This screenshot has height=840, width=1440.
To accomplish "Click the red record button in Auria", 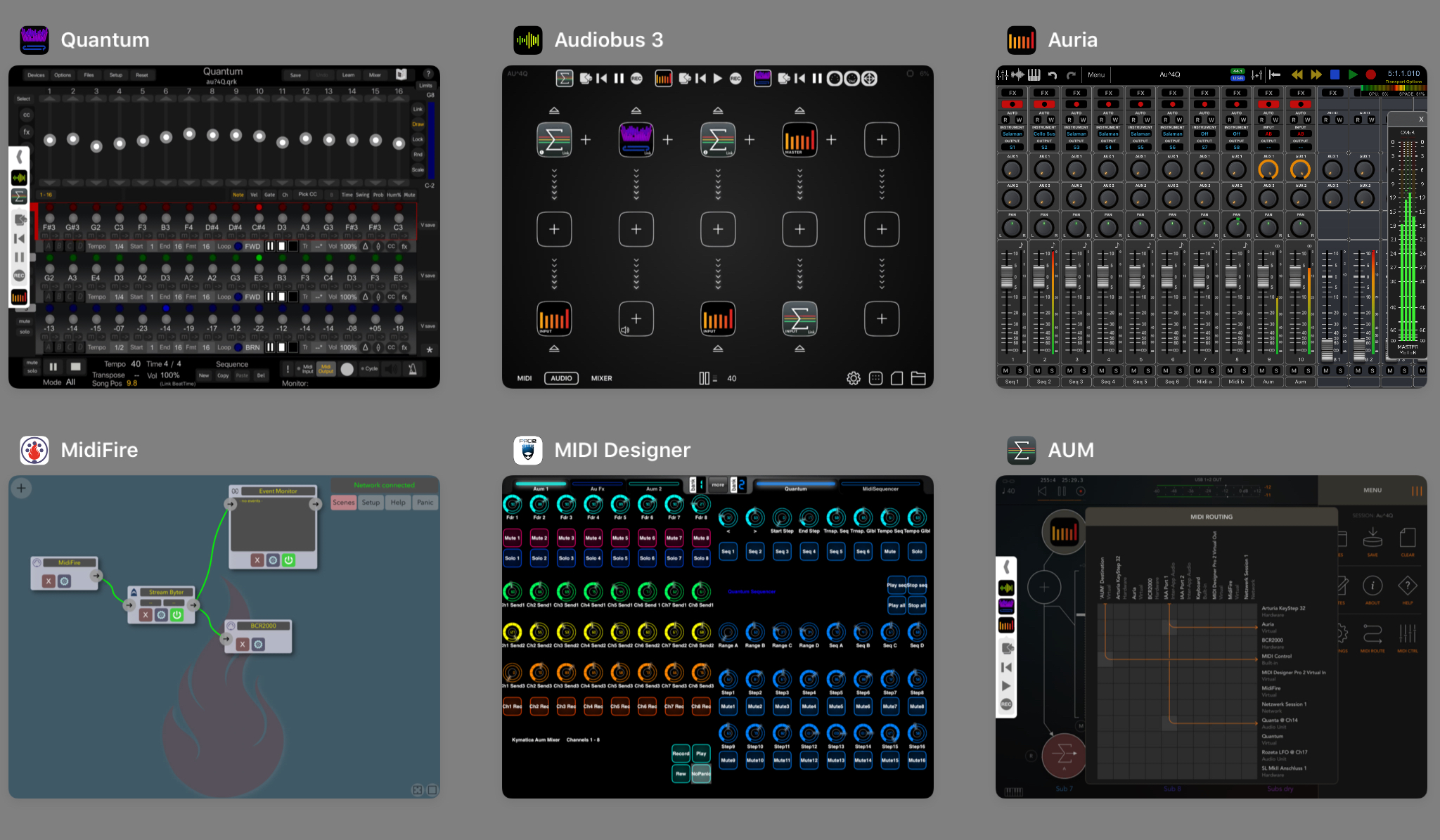I will point(1370,74).
